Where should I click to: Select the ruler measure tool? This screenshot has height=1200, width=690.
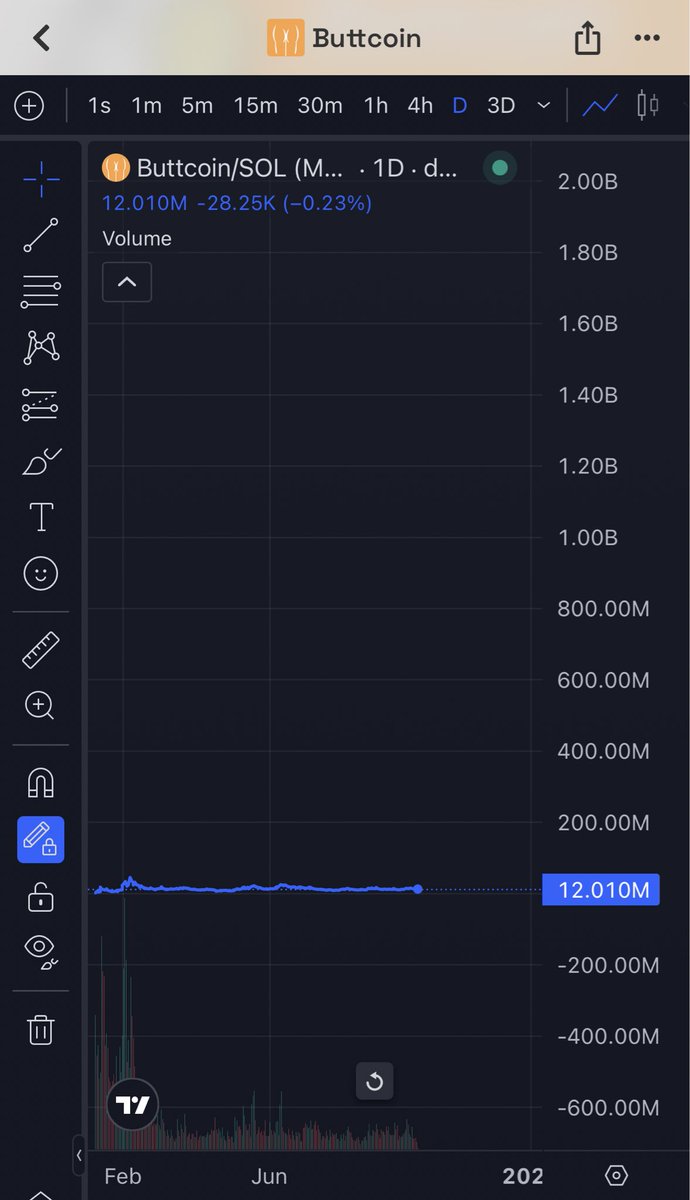(41, 649)
